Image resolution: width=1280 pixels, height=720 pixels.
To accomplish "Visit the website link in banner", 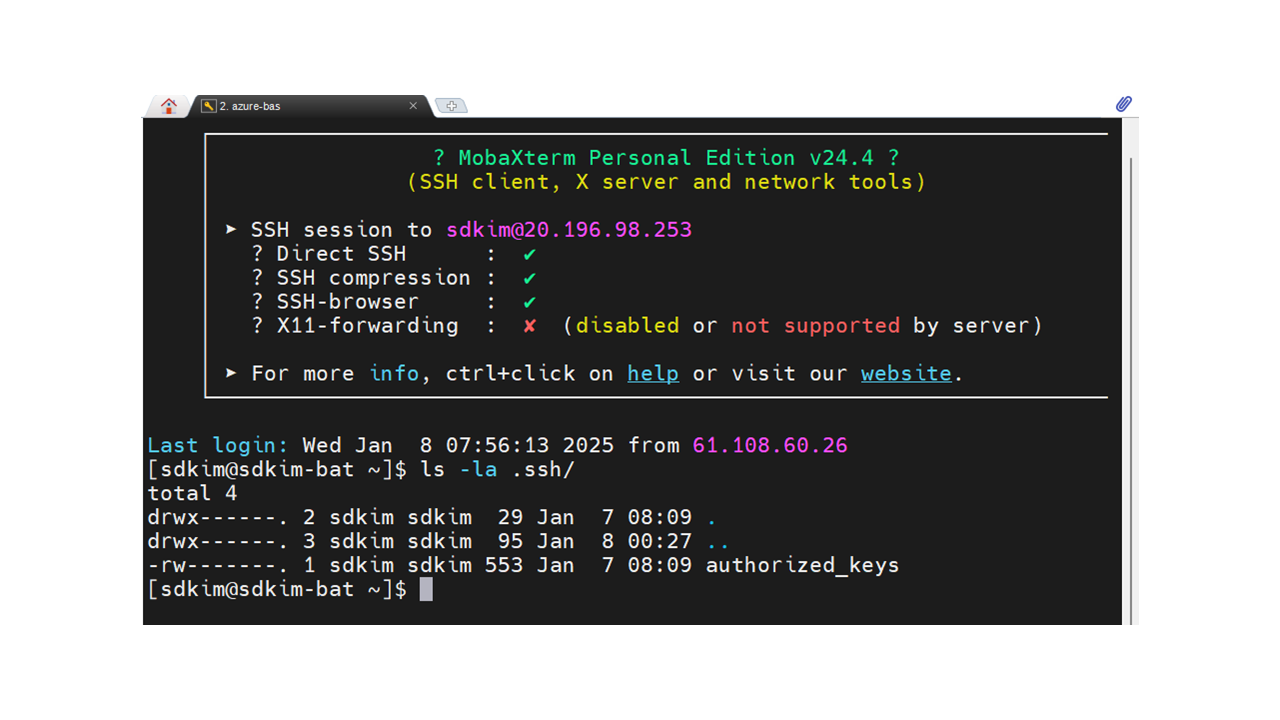I will point(906,373).
